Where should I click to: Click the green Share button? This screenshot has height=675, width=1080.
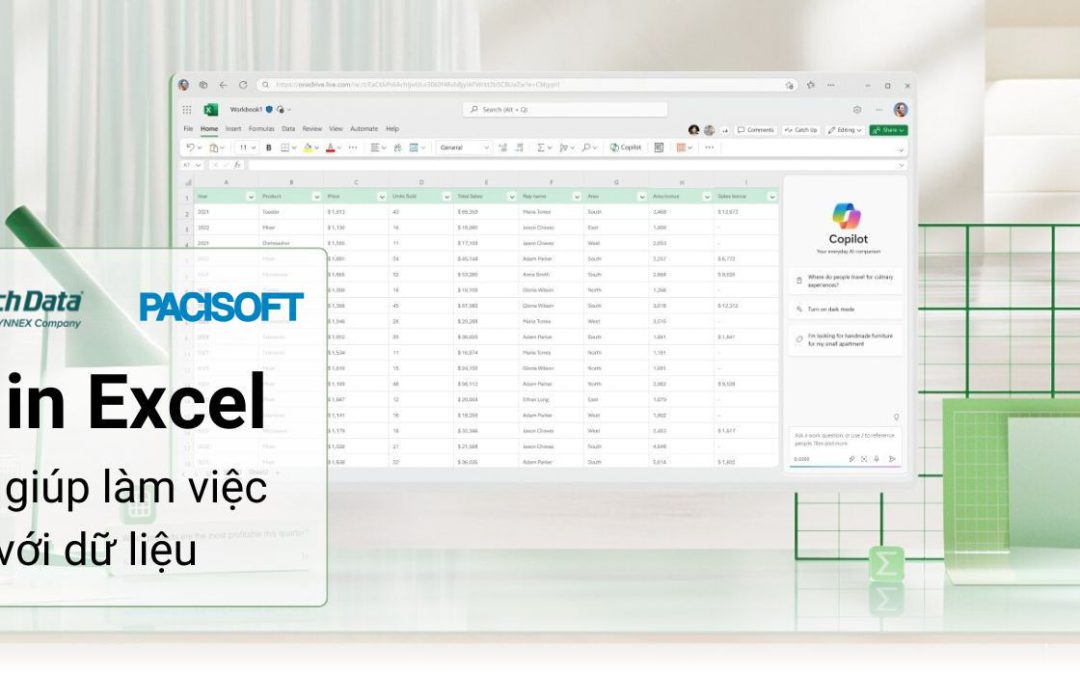coord(888,130)
